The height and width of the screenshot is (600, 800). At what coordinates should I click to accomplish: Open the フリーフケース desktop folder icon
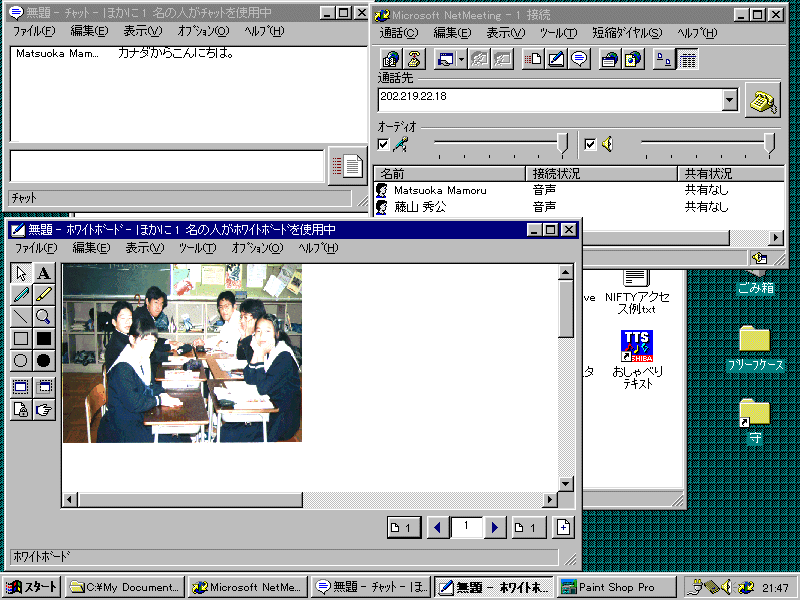(x=755, y=348)
